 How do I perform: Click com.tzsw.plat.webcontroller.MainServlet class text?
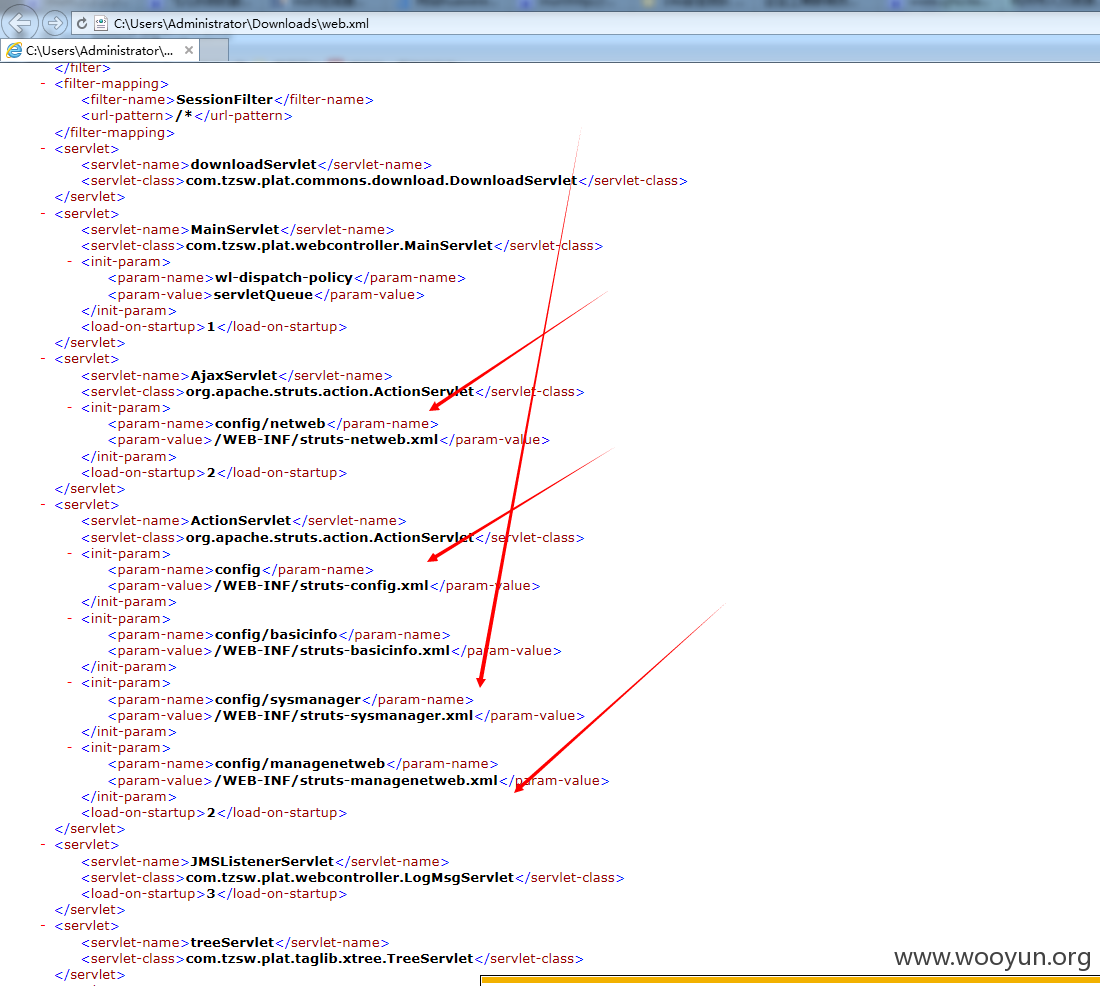pyautogui.click(x=340, y=246)
